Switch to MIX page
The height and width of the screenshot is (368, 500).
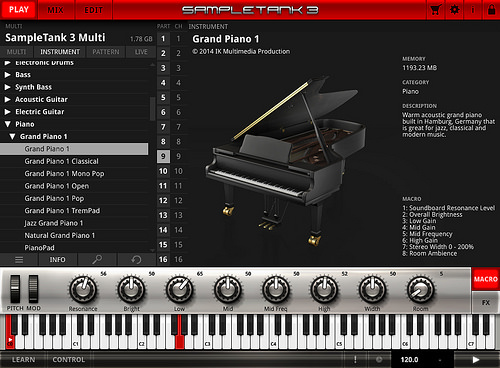click(56, 10)
